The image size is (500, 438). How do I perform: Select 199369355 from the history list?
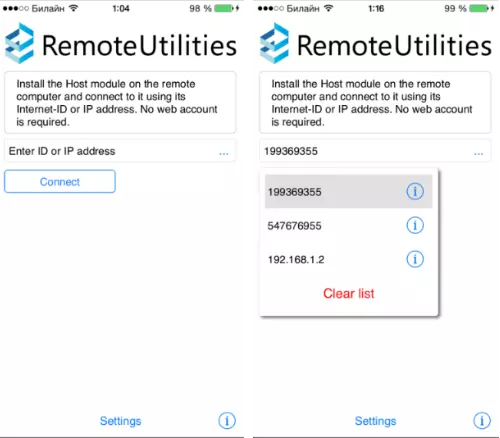click(349, 192)
